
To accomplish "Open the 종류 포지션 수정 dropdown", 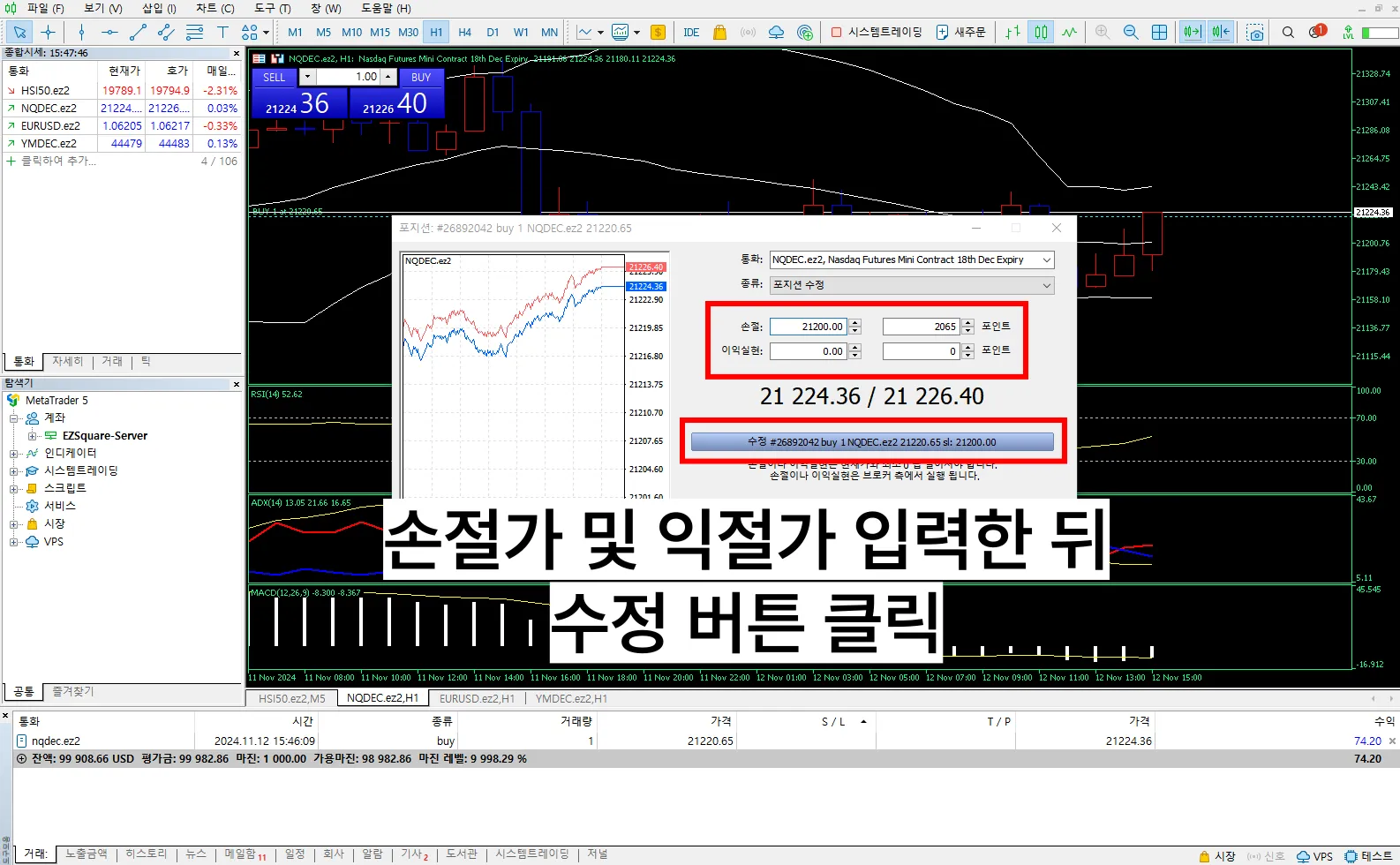I will [x=912, y=285].
